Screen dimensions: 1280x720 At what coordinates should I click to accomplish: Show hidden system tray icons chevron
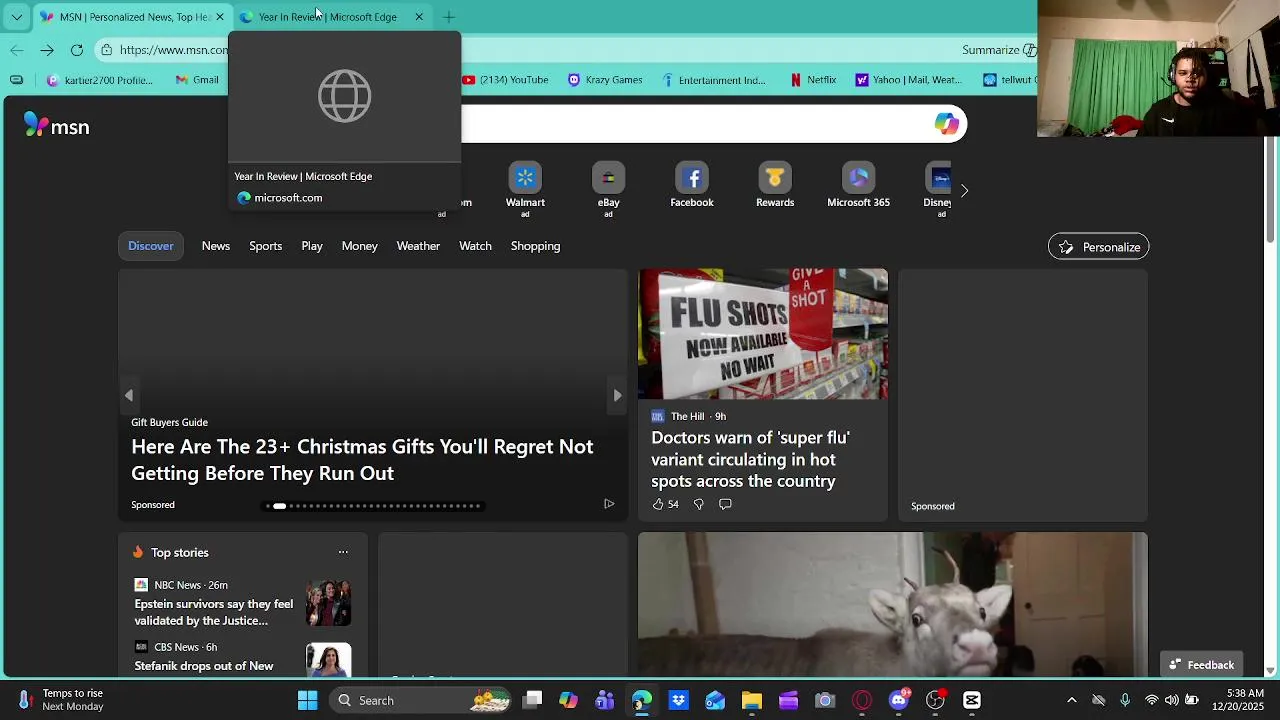(x=1072, y=700)
